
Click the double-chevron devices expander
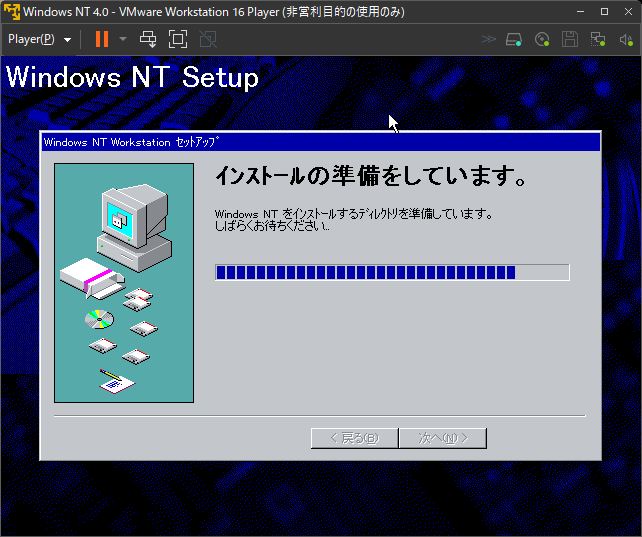488,39
